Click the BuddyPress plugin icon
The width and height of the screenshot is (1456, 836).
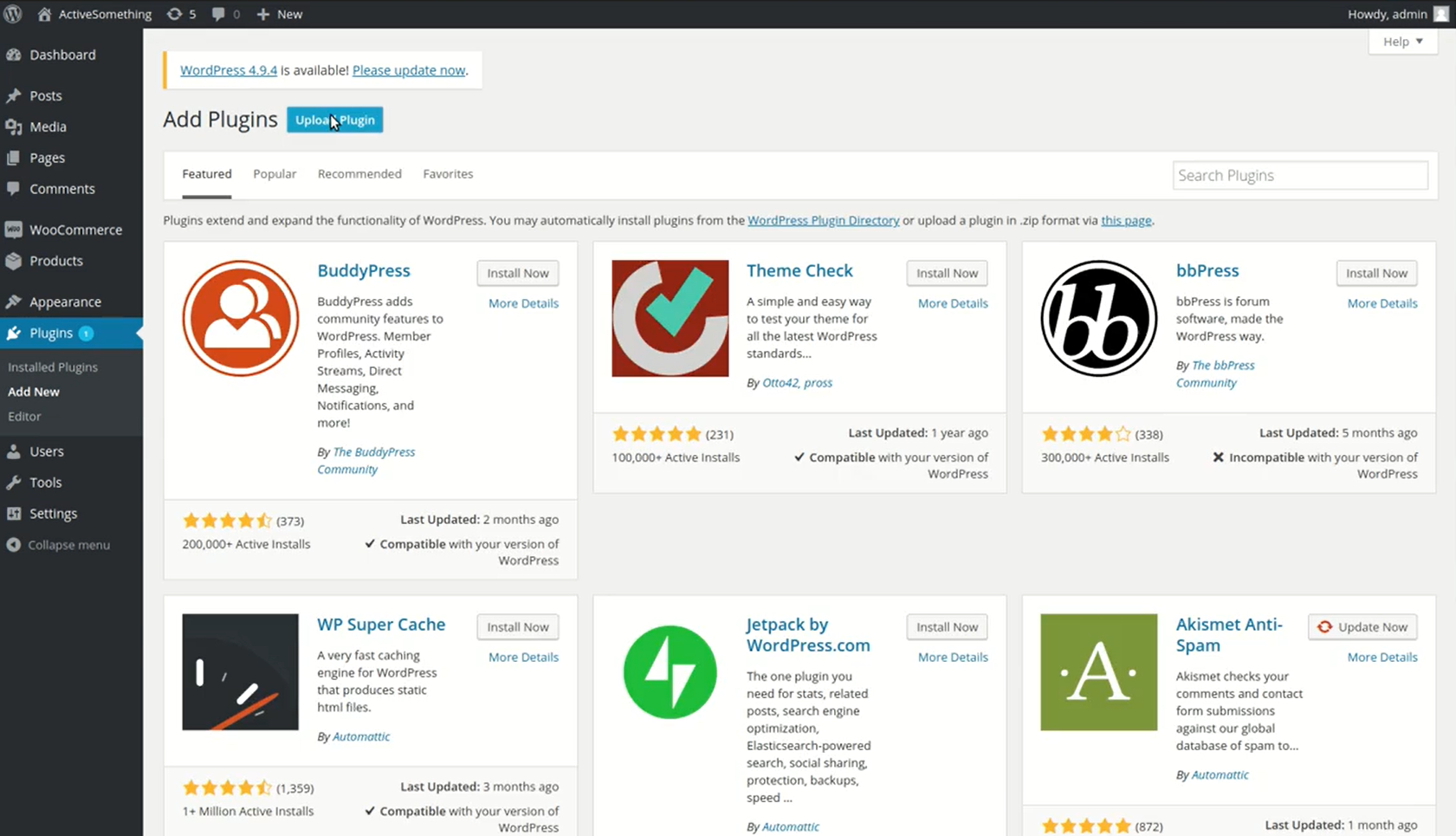pyautogui.click(x=240, y=318)
